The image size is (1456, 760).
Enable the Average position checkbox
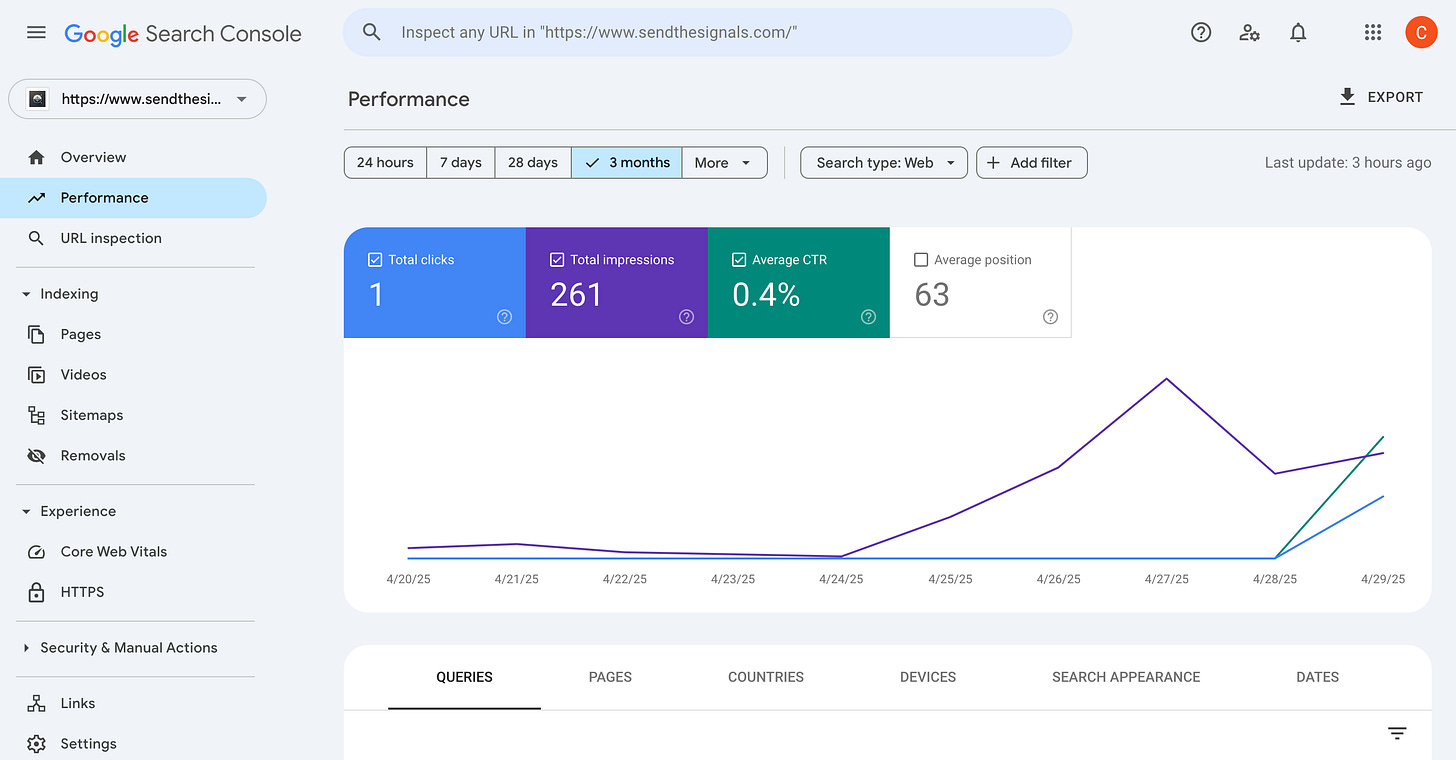921,259
